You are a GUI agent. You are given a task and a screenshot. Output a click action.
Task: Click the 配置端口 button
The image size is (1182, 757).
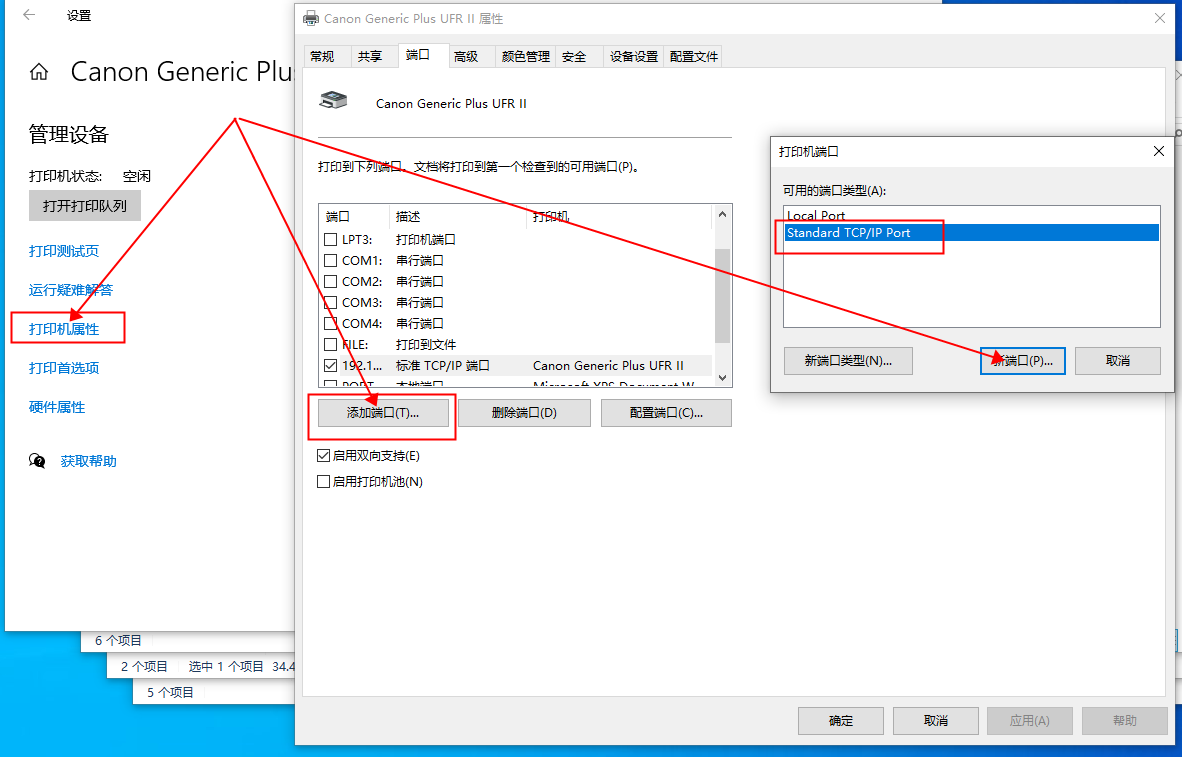pos(666,413)
